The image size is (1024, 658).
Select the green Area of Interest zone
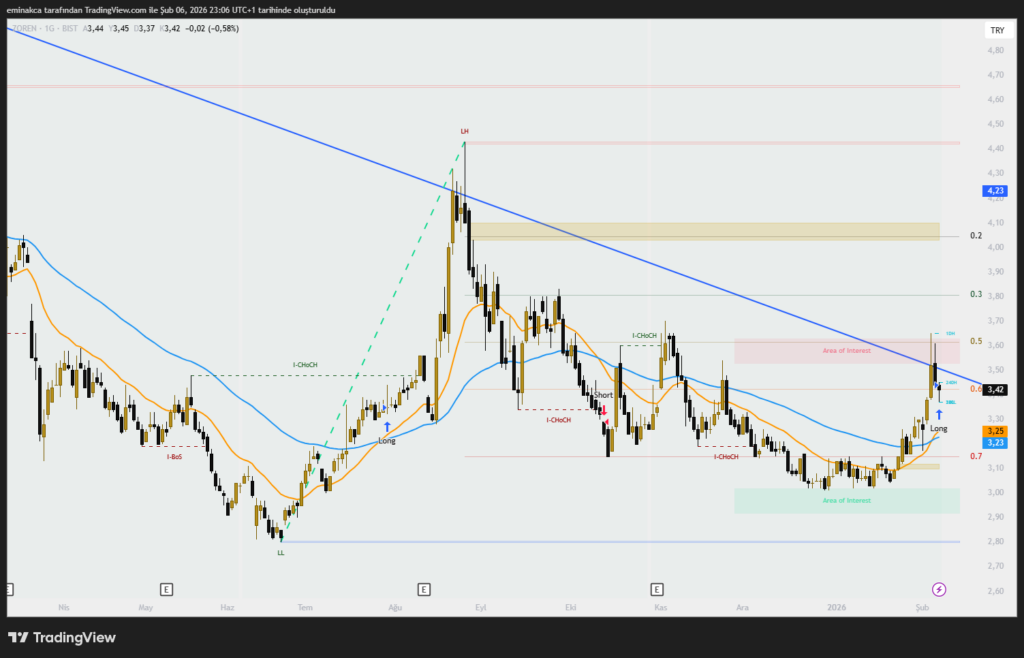846,500
